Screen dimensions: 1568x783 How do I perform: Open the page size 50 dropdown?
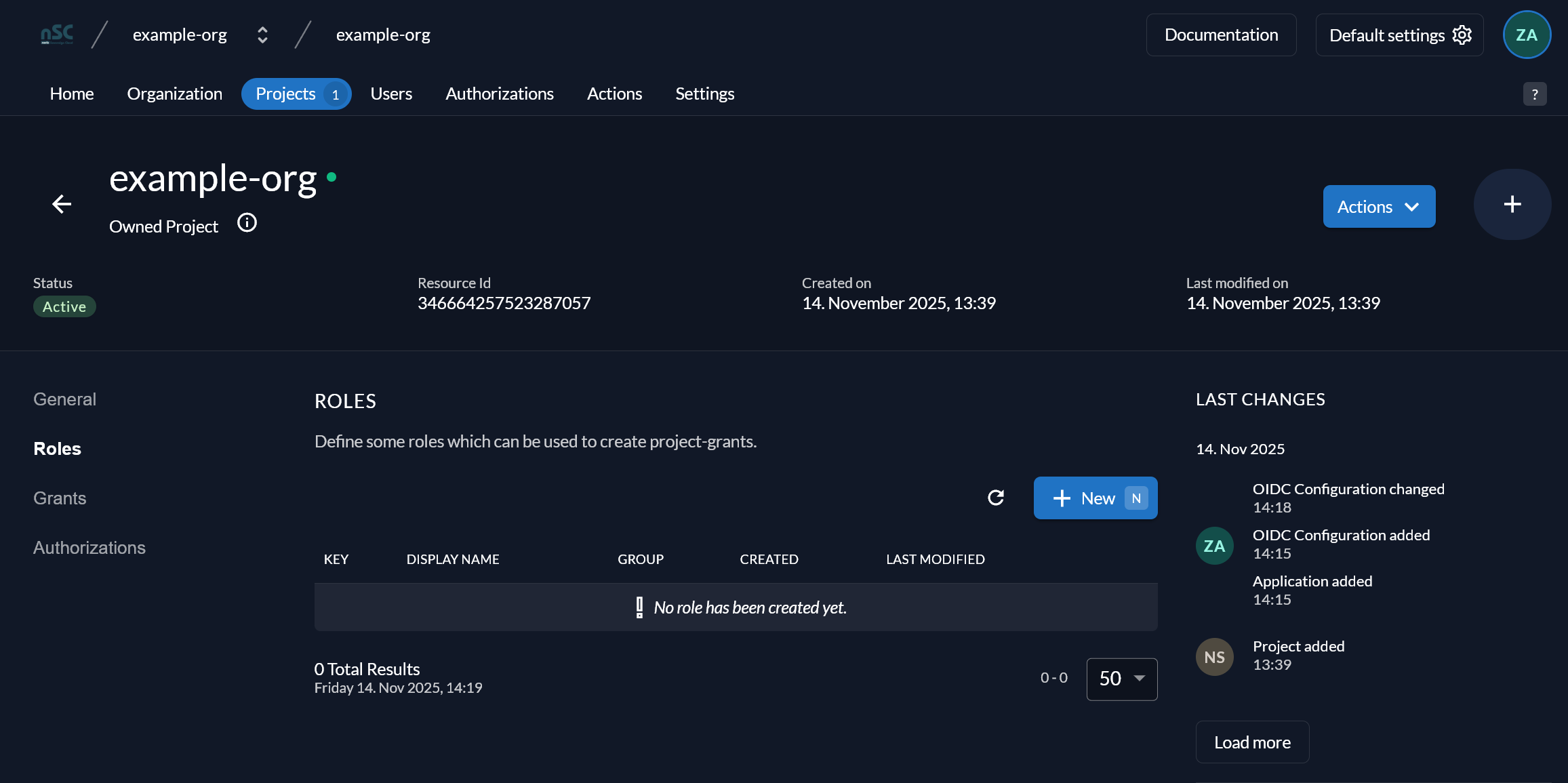point(1122,679)
